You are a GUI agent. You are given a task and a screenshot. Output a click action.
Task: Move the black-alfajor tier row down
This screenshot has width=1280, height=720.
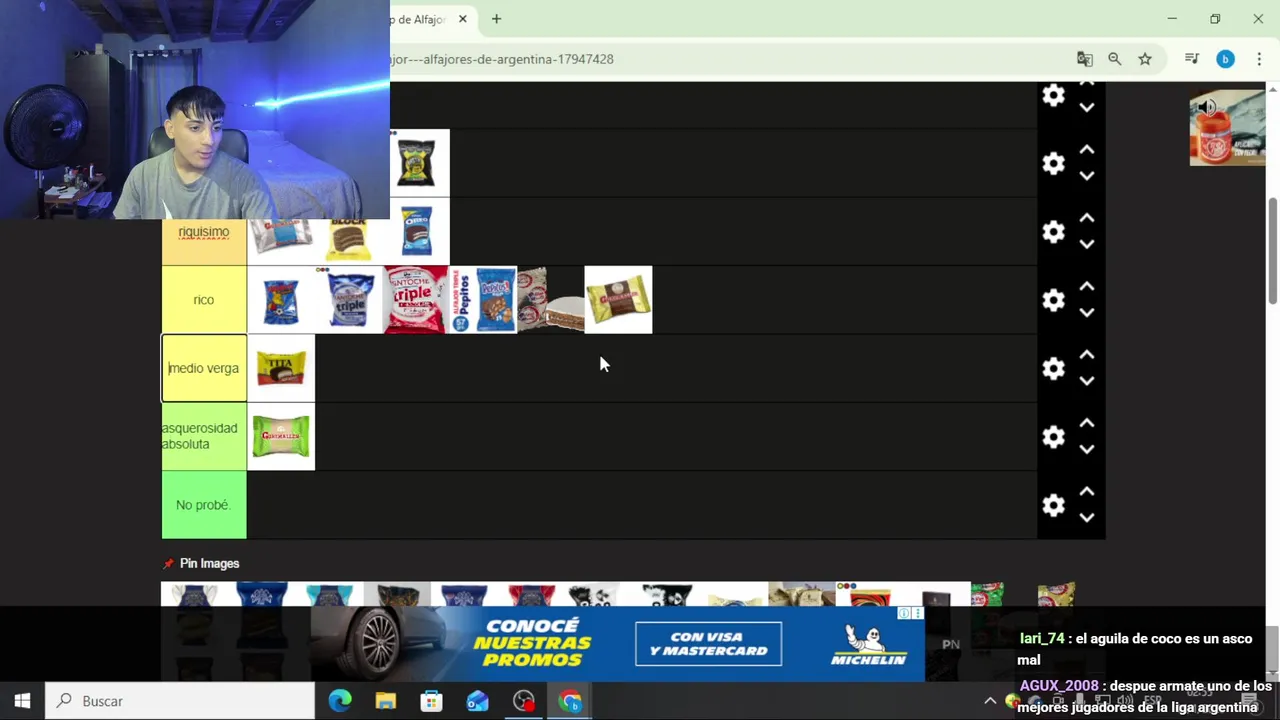coord(1087,176)
